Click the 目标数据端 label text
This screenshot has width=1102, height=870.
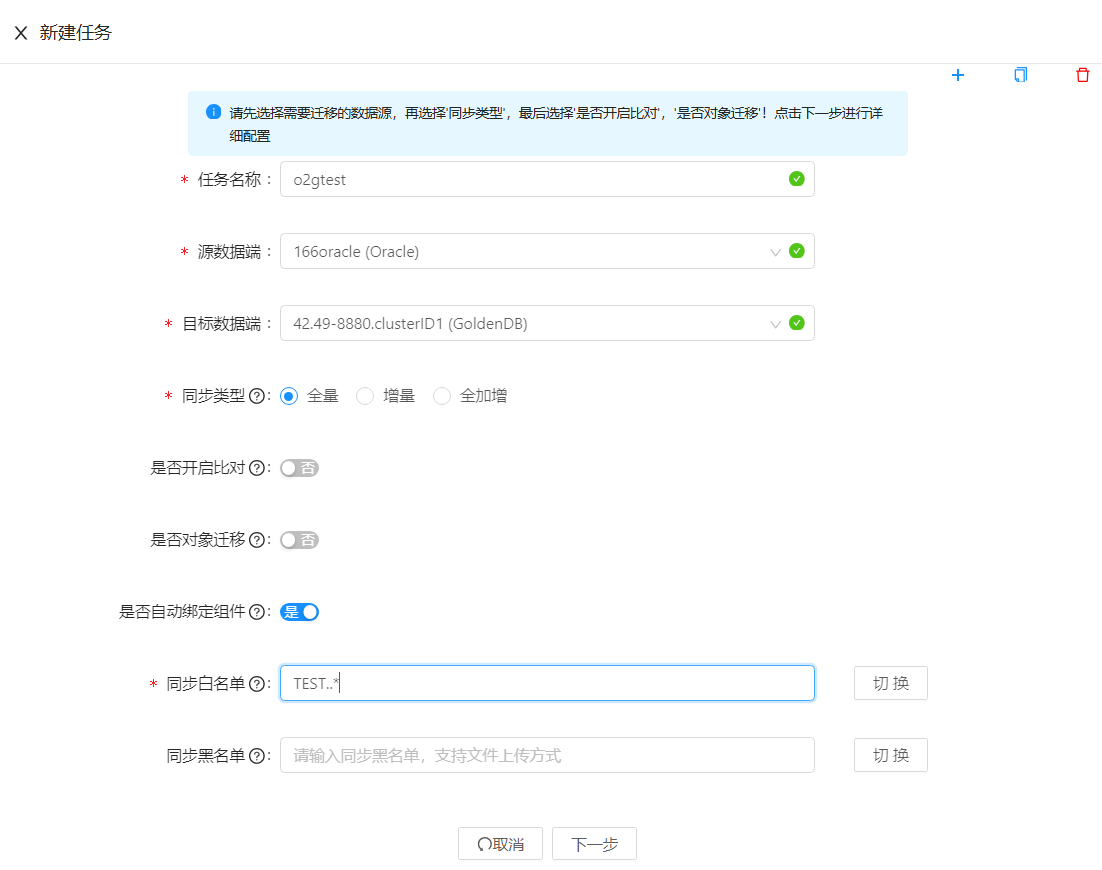click(x=221, y=324)
